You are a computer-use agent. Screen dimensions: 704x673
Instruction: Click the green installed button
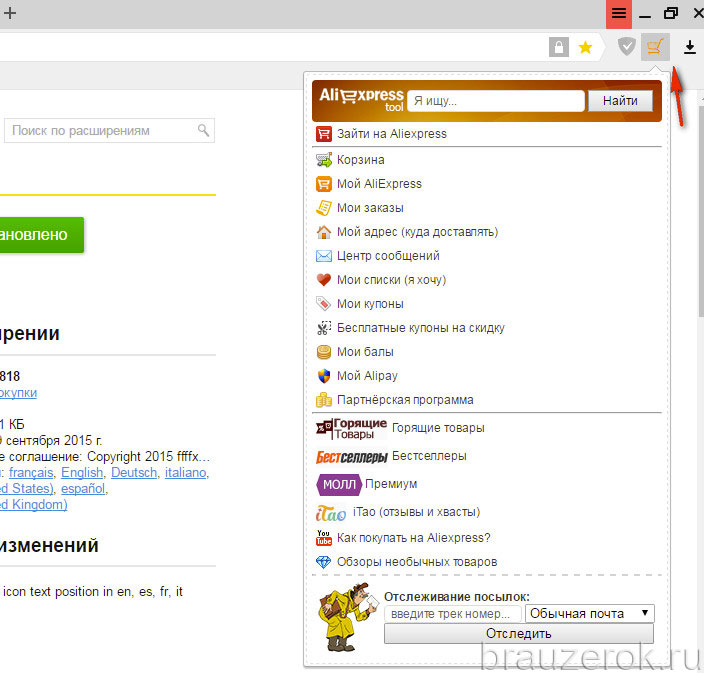pos(42,235)
